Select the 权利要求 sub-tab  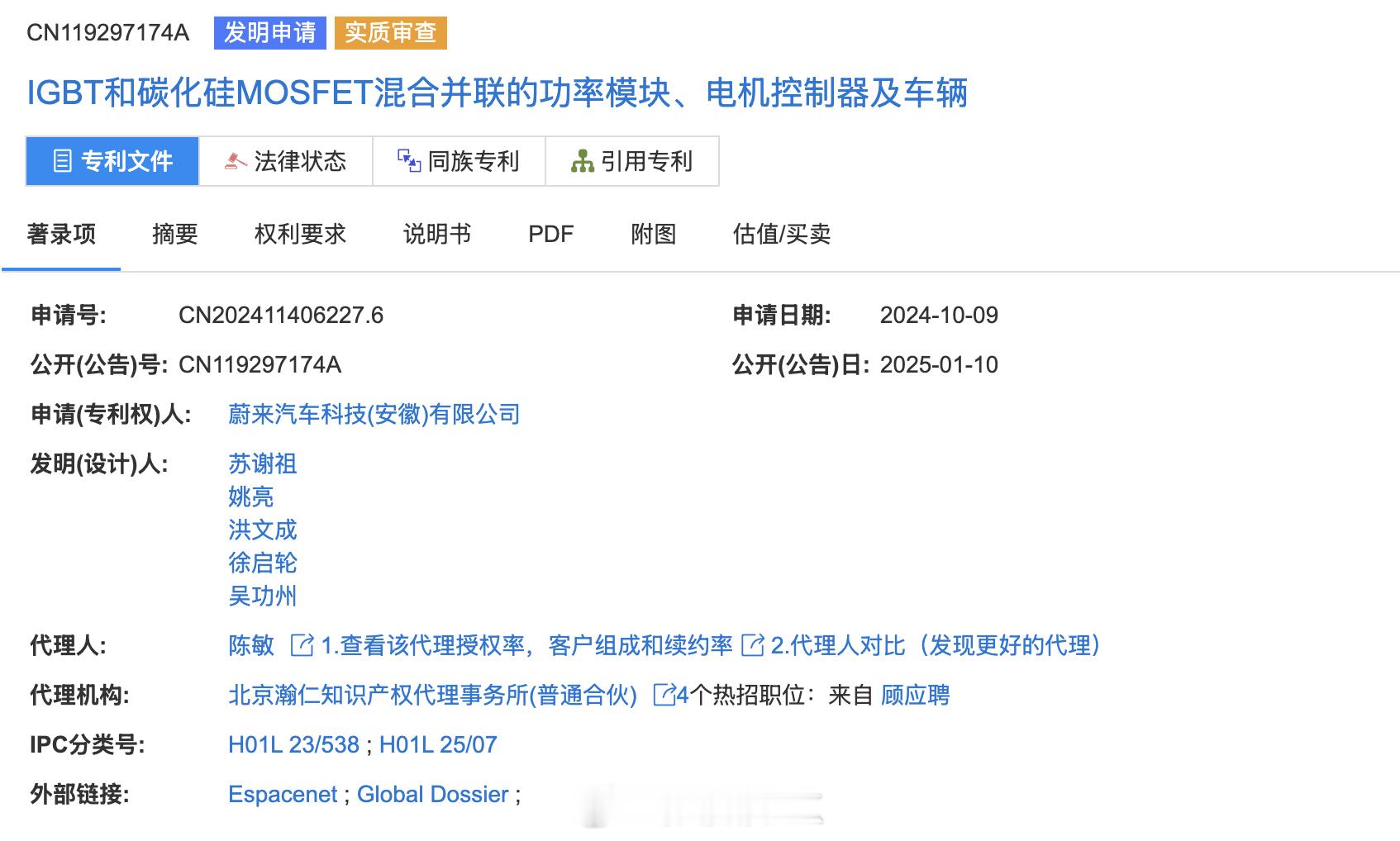300,234
